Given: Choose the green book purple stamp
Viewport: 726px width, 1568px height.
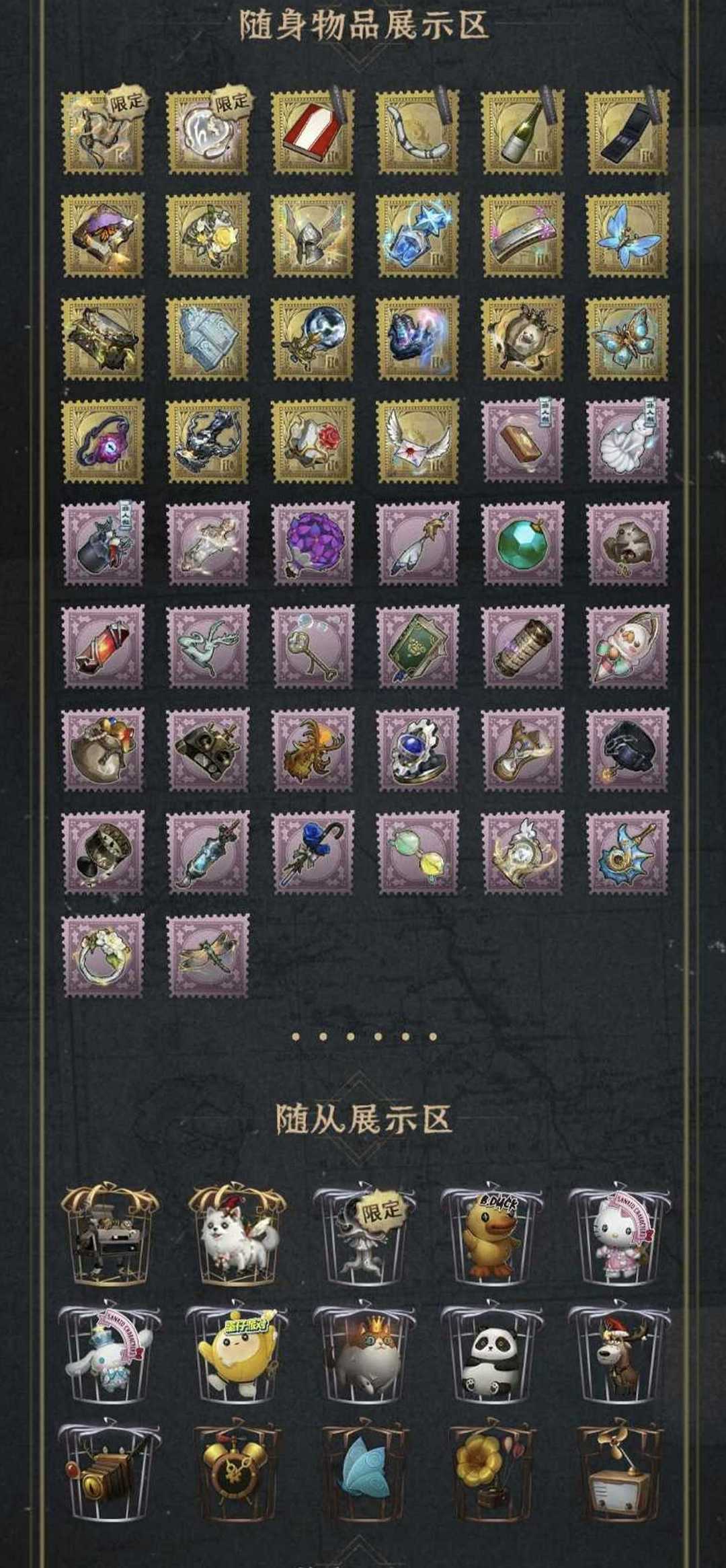Looking at the screenshot, I should coord(418,646).
